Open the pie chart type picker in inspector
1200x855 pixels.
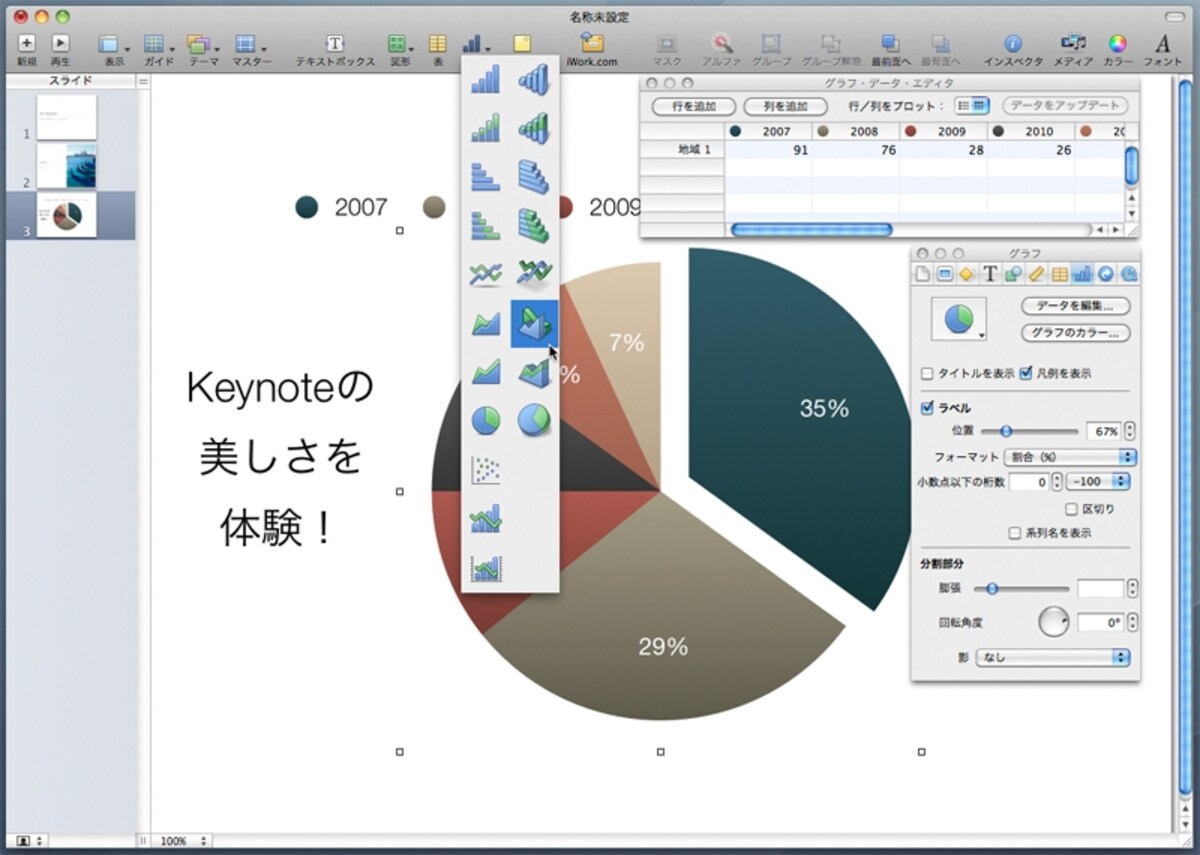[x=959, y=319]
